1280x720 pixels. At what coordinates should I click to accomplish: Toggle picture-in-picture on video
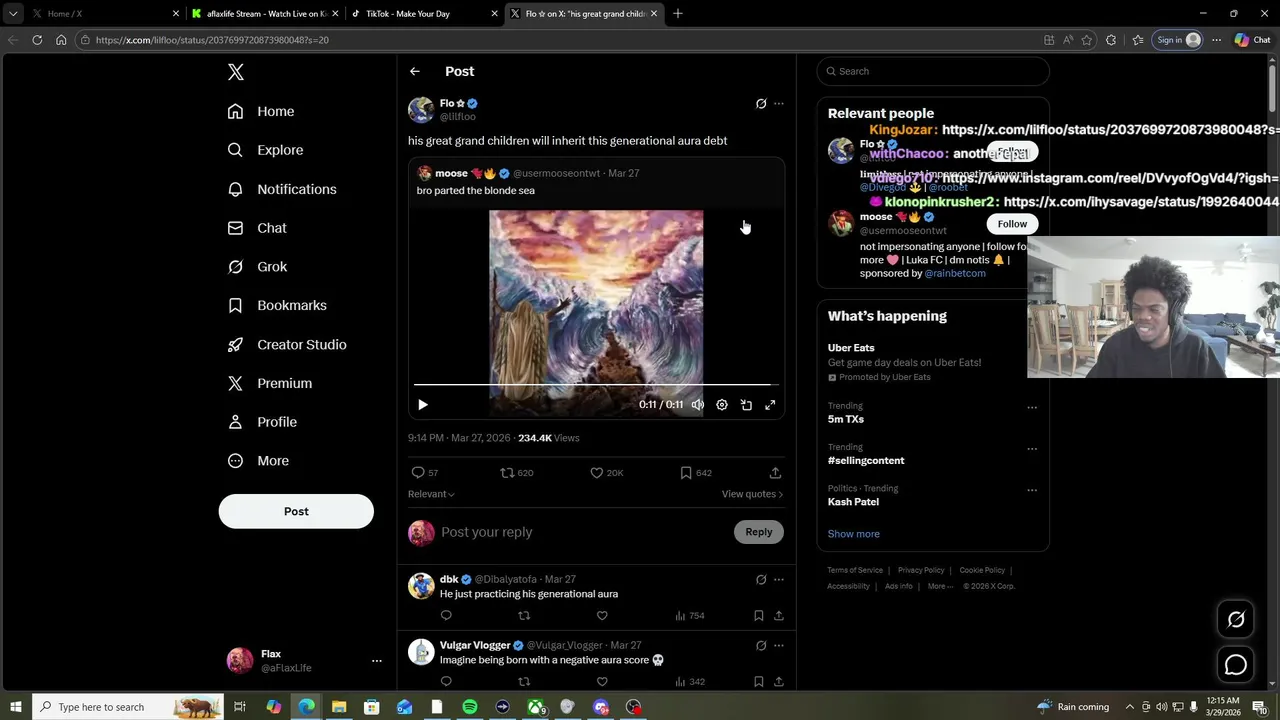[746, 405]
